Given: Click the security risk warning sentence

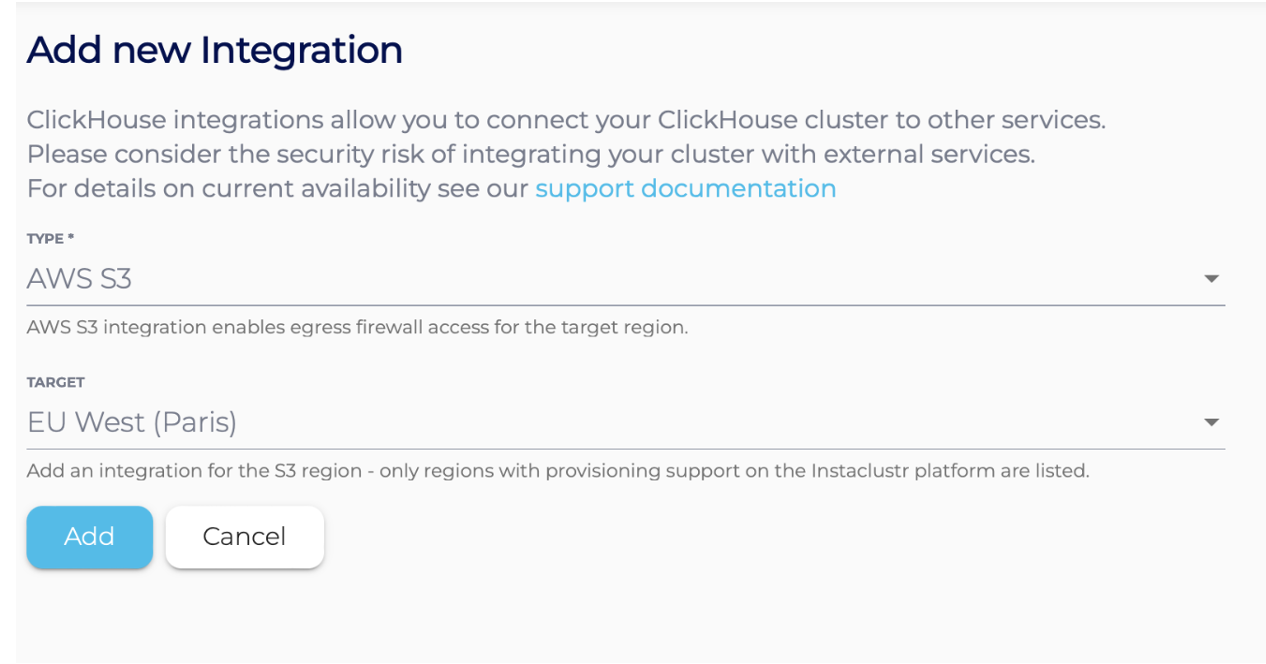Looking at the screenshot, I should tap(530, 155).
